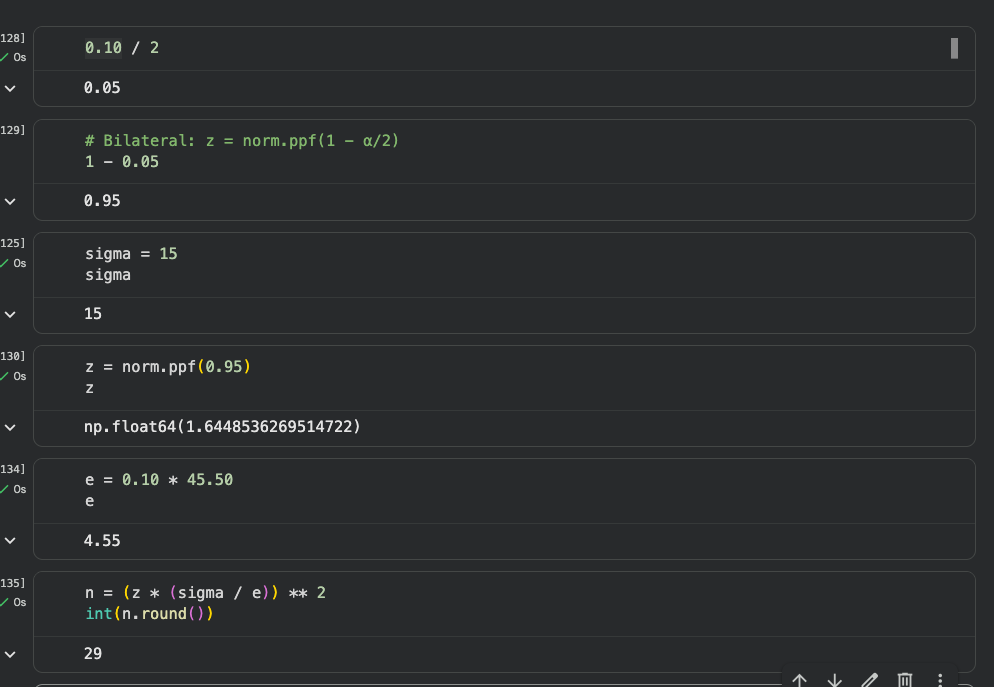This screenshot has width=994, height=687.
Task: Click the move cell up arrow
Action: tap(799, 680)
